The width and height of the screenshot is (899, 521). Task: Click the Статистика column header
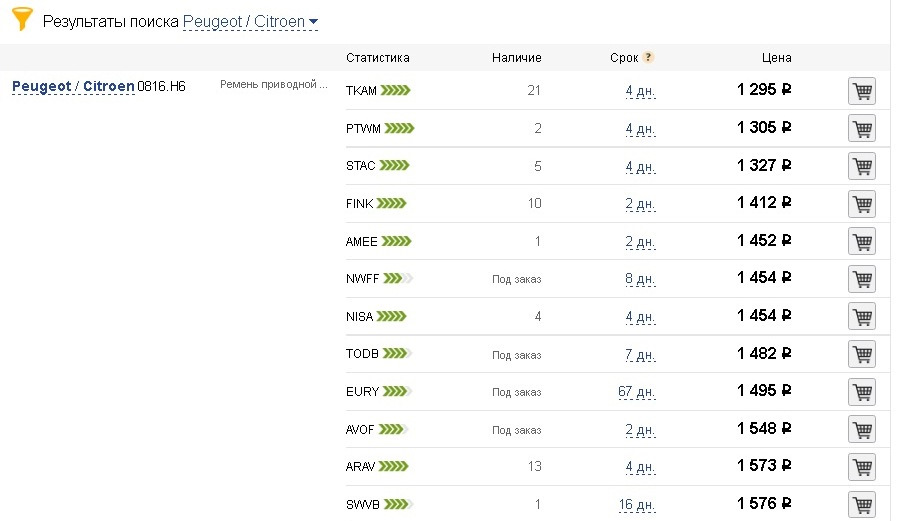coord(377,58)
